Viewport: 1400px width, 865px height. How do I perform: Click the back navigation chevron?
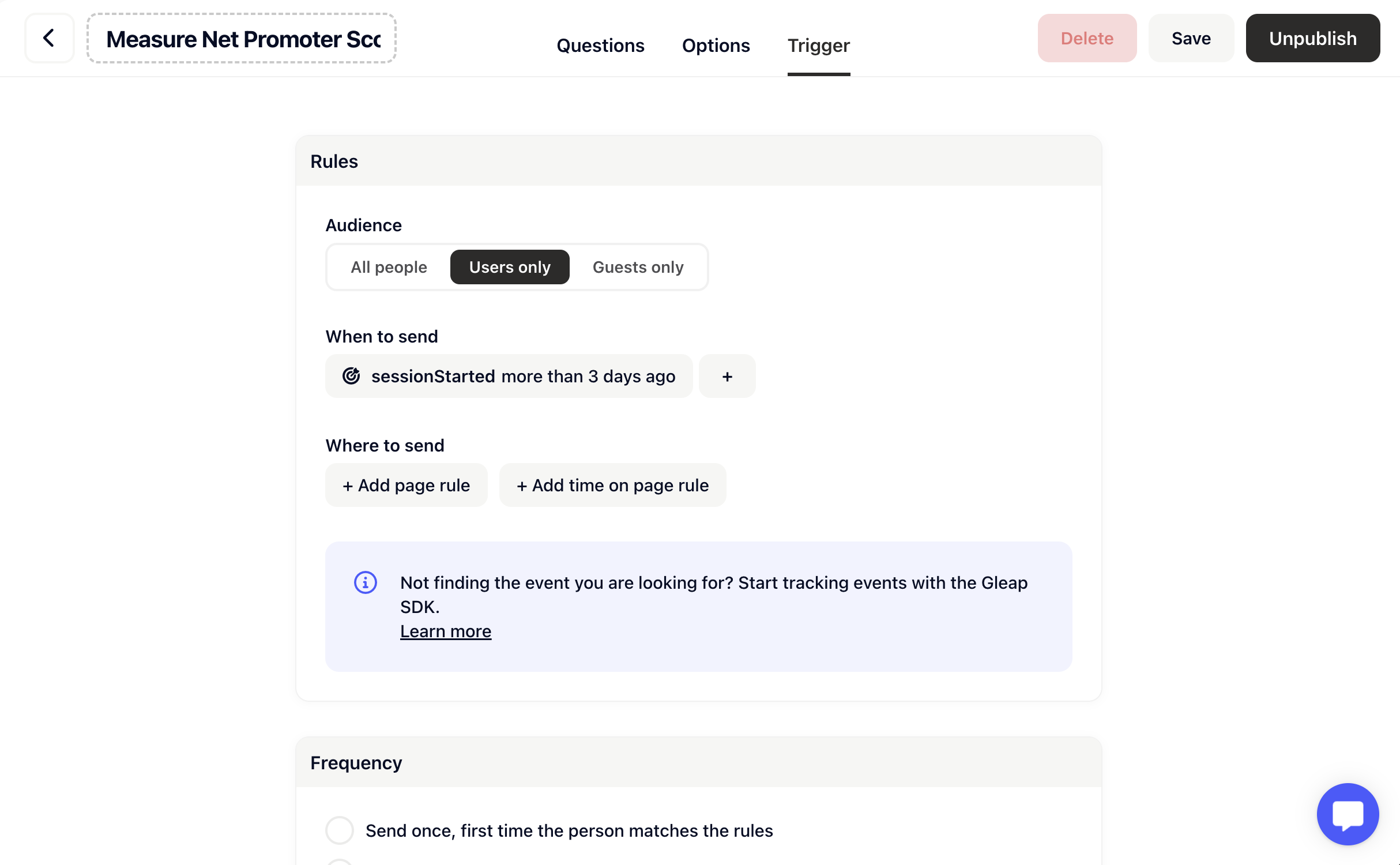point(49,38)
